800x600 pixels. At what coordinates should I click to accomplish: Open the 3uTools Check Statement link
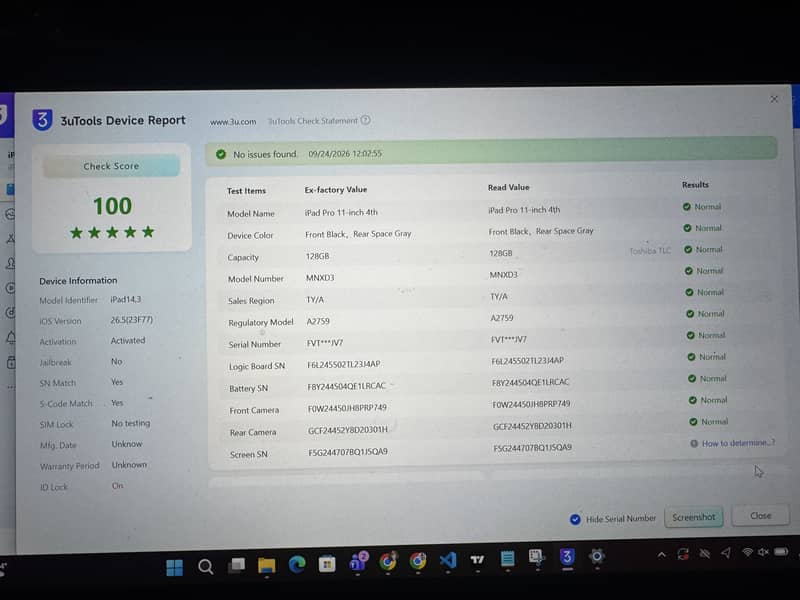coord(313,121)
